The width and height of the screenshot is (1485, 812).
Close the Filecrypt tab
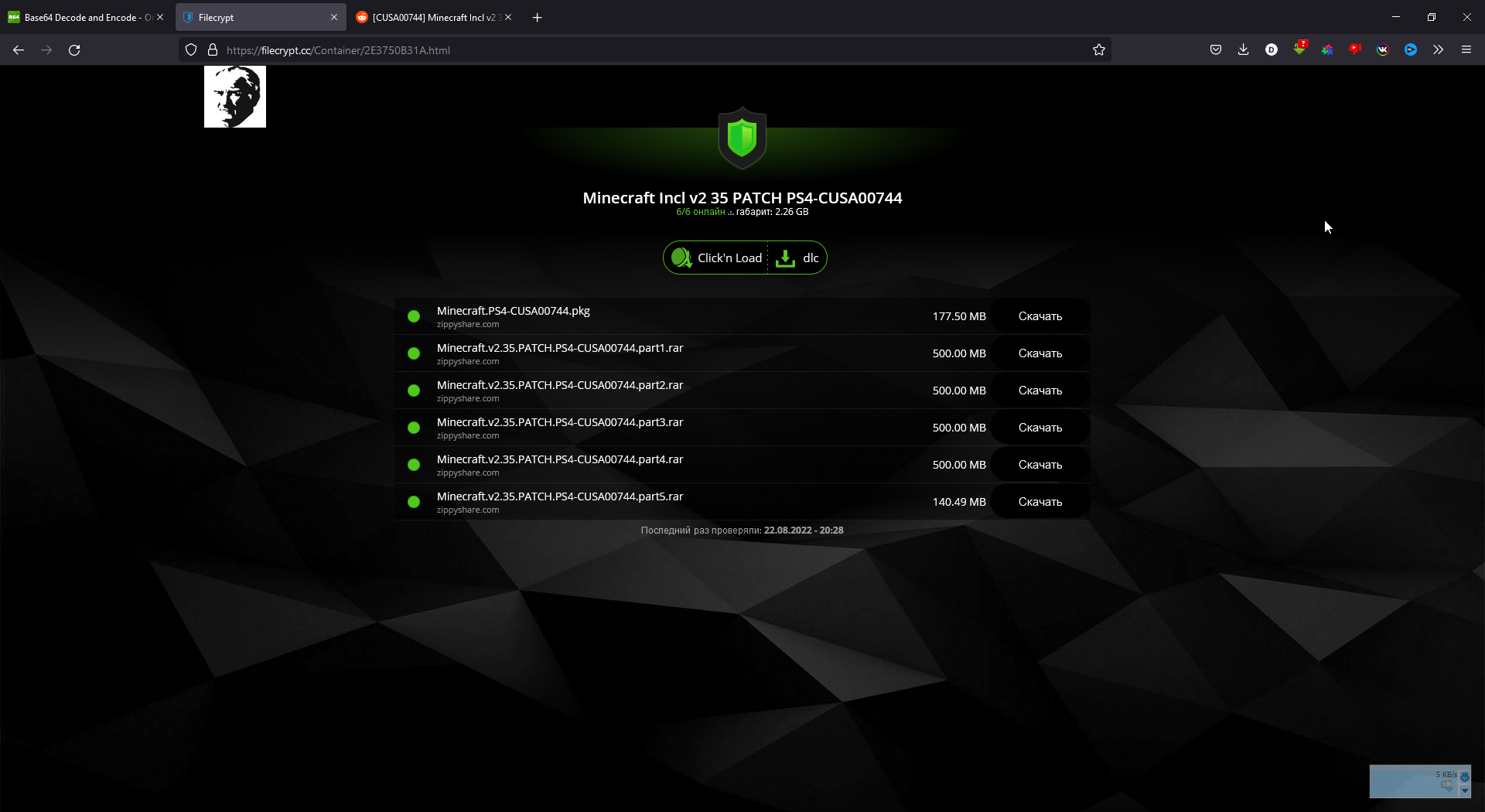point(334,18)
